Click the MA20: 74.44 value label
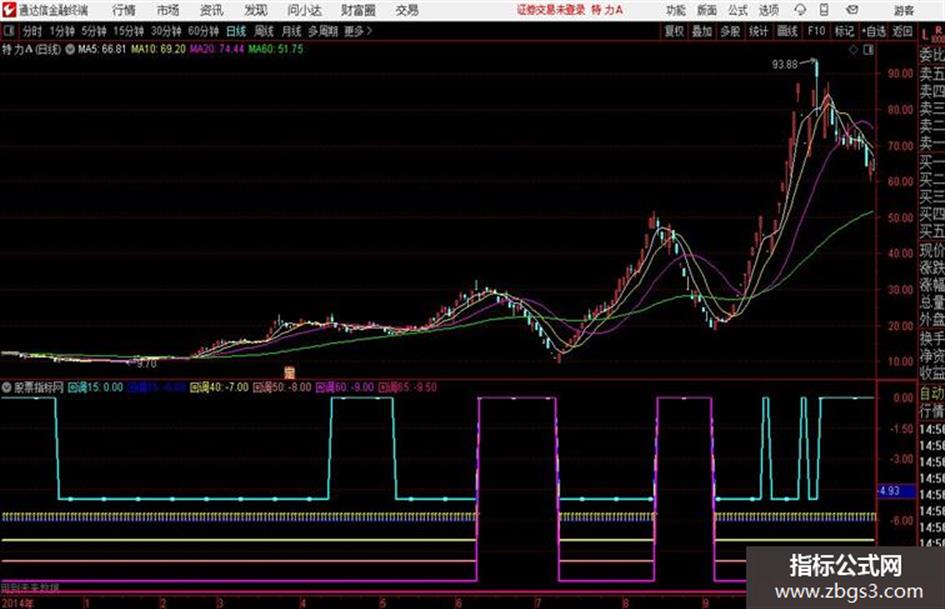 (217, 49)
